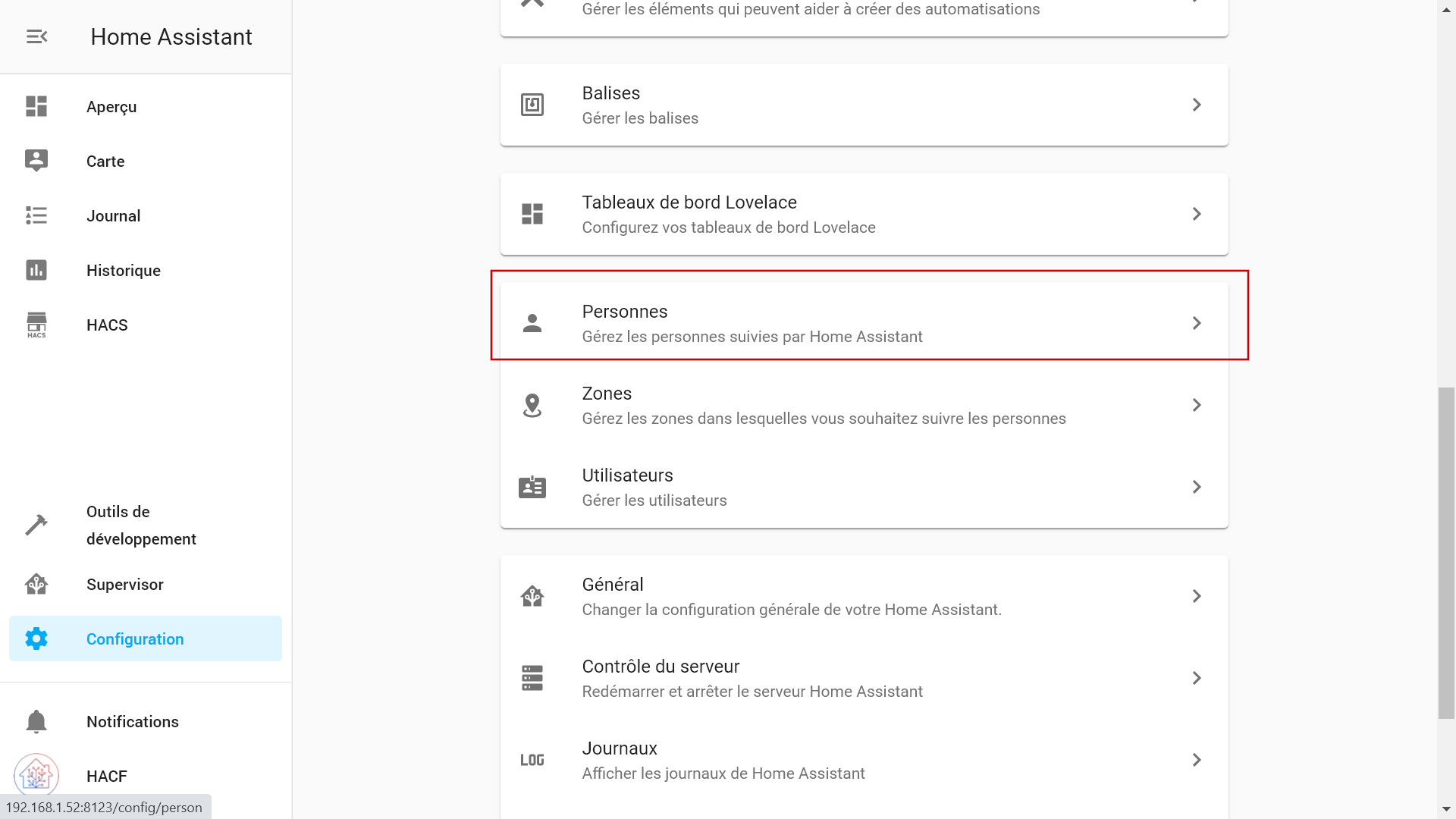1456x819 pixels.
Task: Click the Configuration gear icon
Action: [x=36, y=639]
